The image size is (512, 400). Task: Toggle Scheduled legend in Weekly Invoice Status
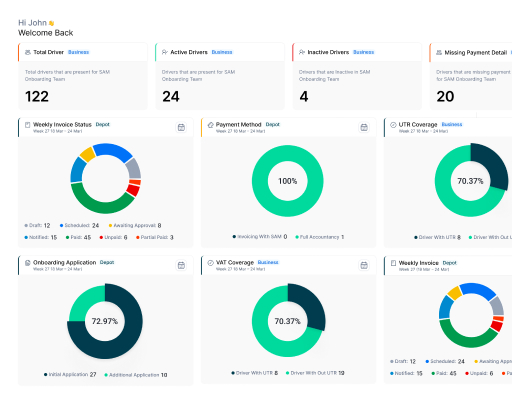tap(79, 226)
